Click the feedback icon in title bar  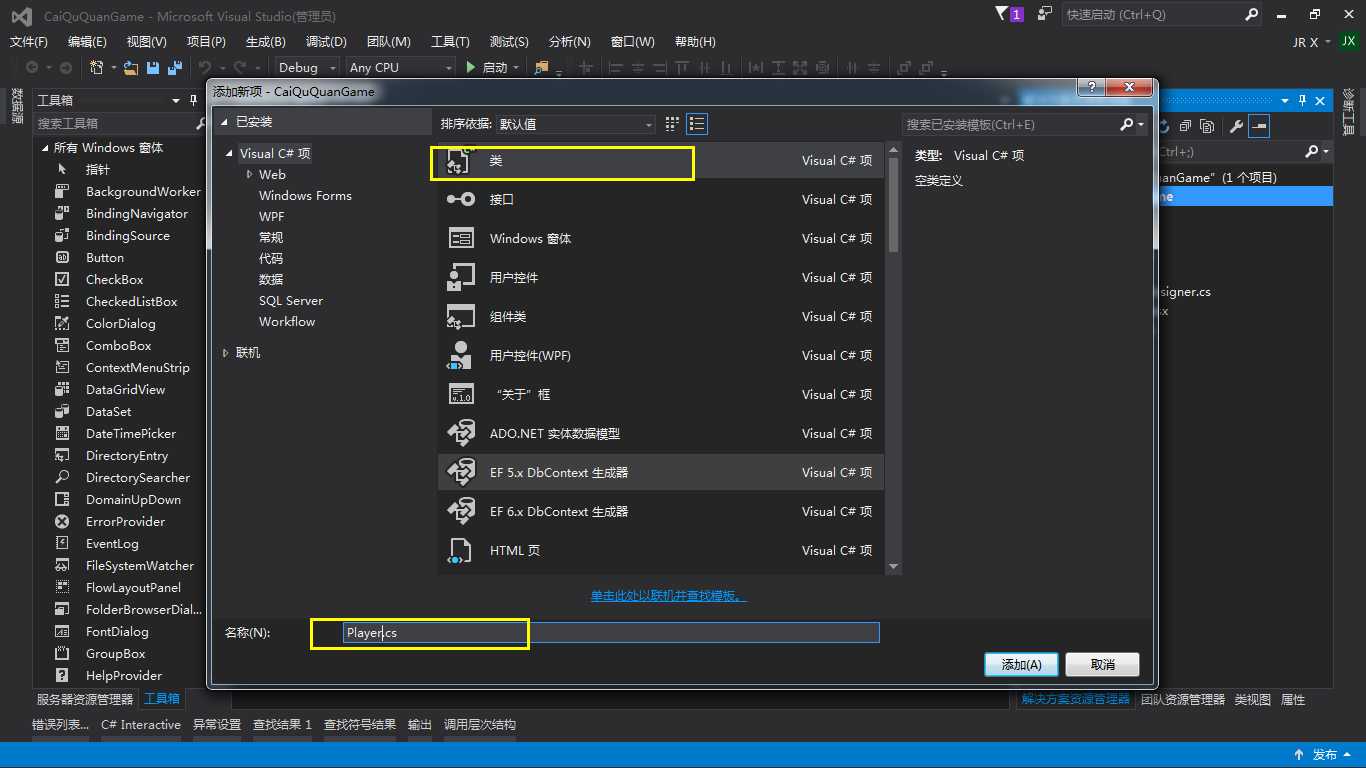[x=1045, y=14]
